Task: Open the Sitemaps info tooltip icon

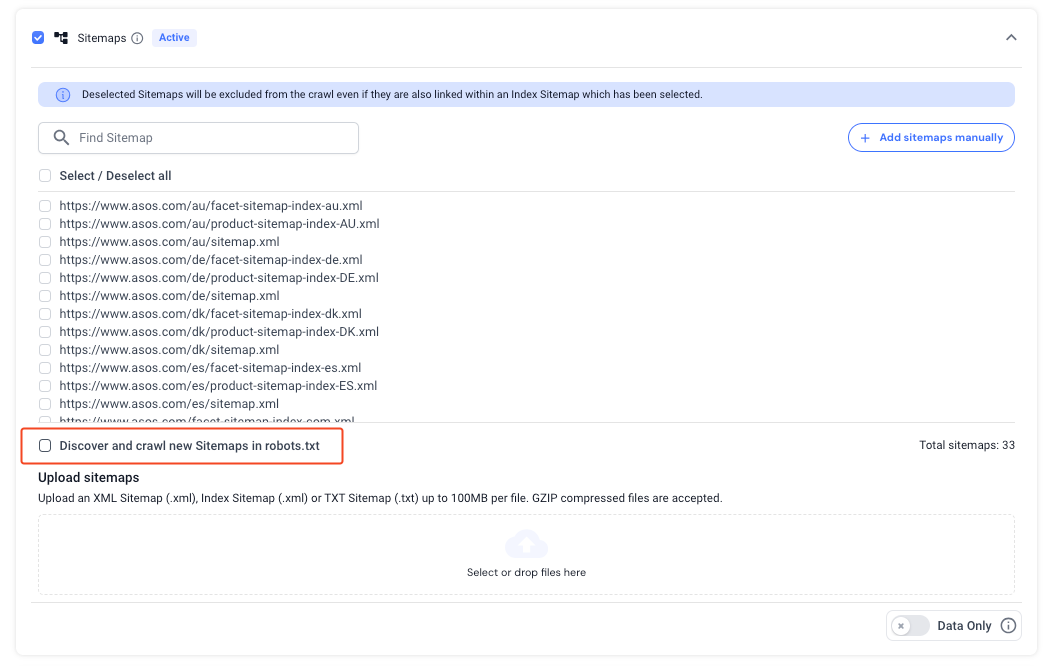Action: click(x=137, y=38)
